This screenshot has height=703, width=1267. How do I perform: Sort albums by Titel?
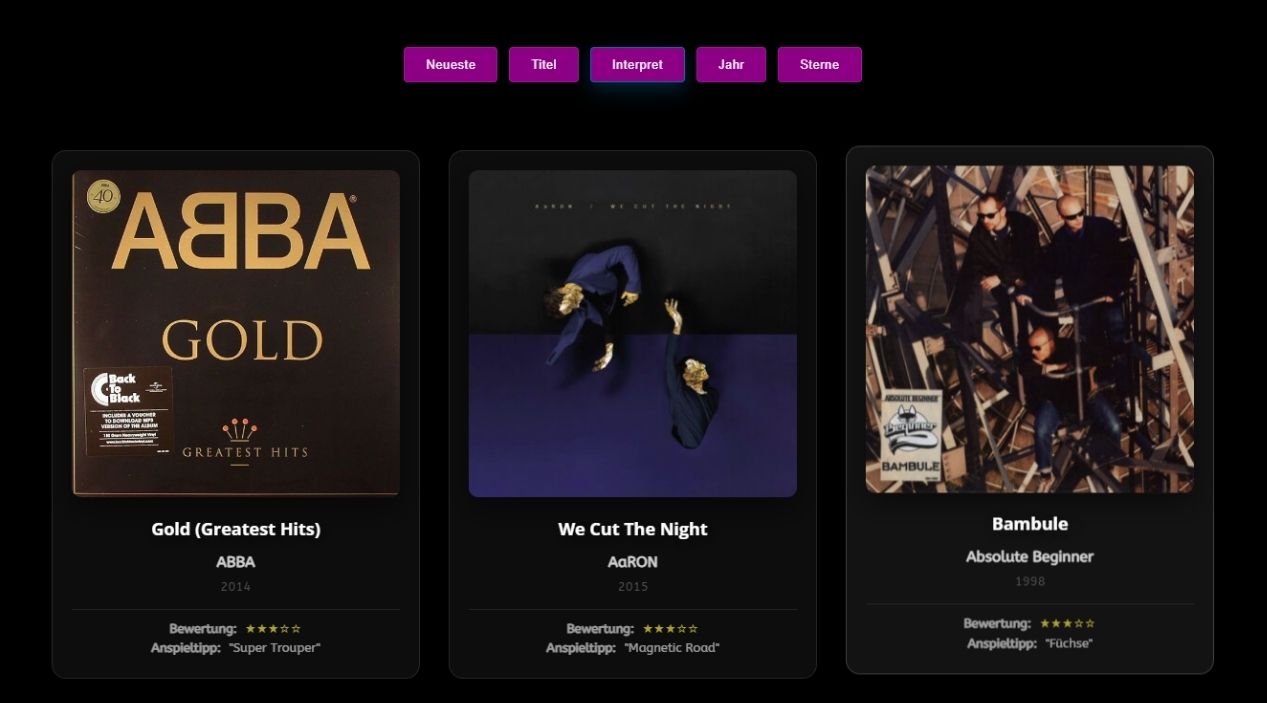tap(544, 64)
